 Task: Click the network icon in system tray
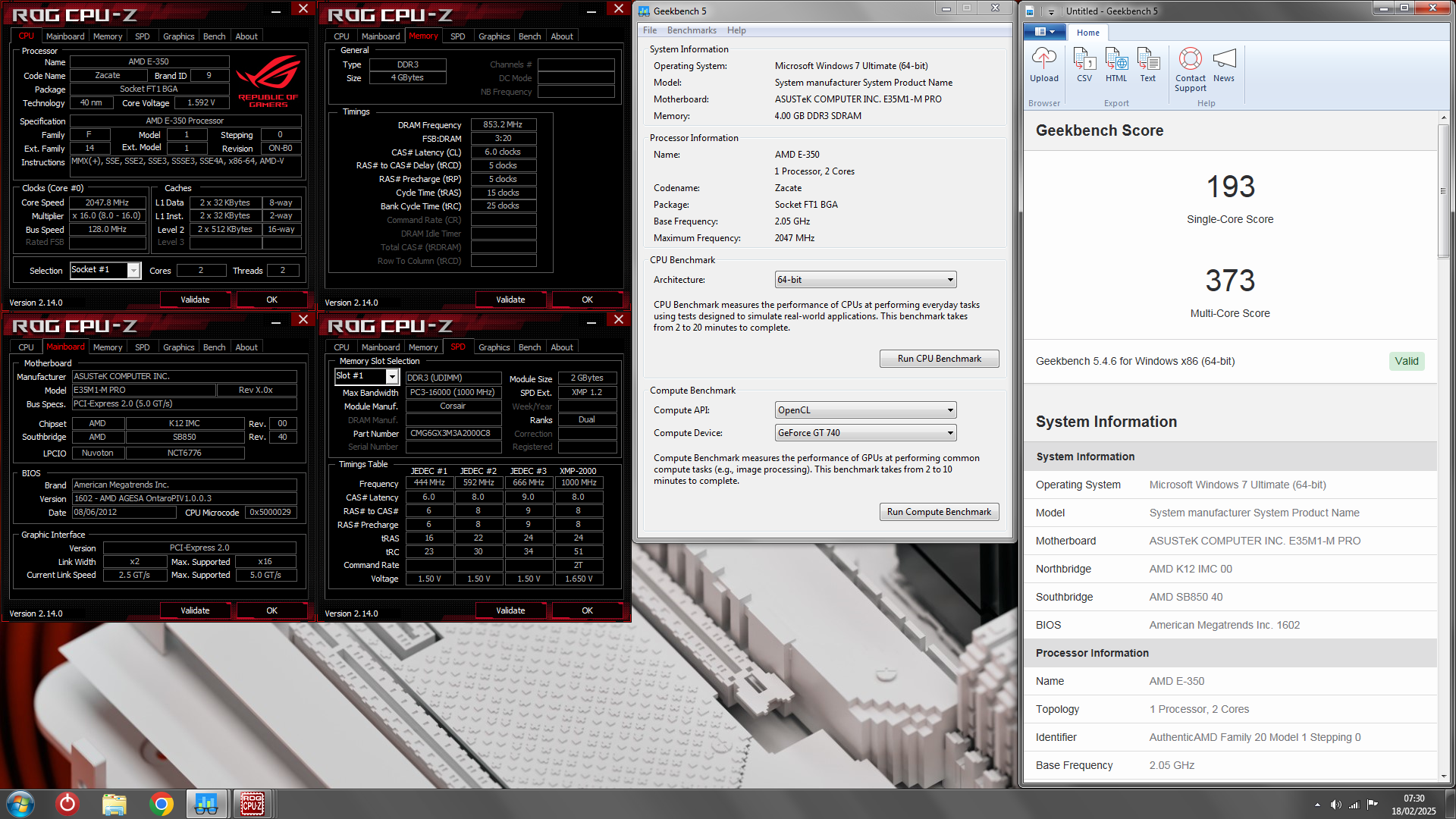pos(1354,805)
